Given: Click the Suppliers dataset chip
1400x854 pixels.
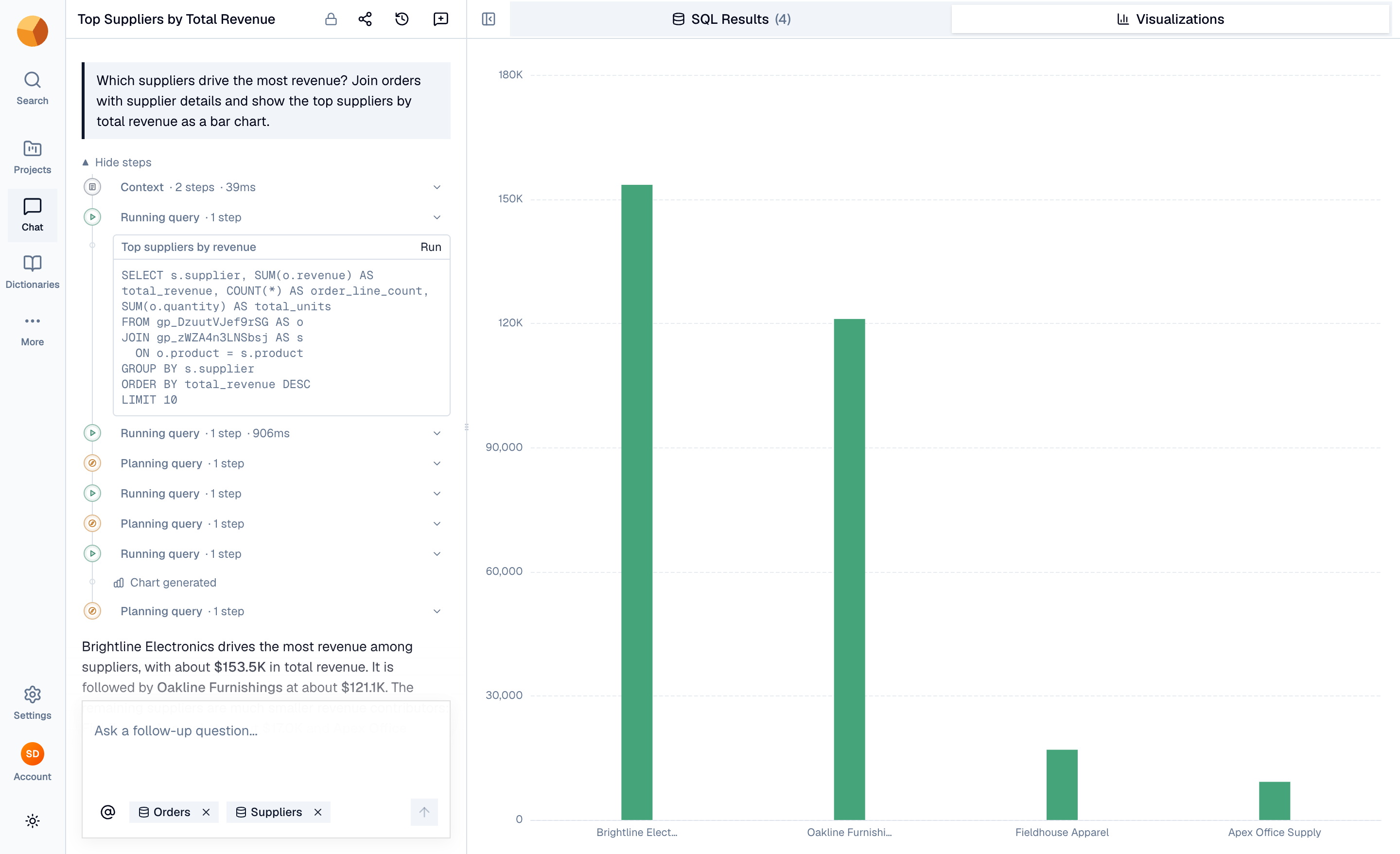Looking at the screenshot, I should (x=279, y=813).
